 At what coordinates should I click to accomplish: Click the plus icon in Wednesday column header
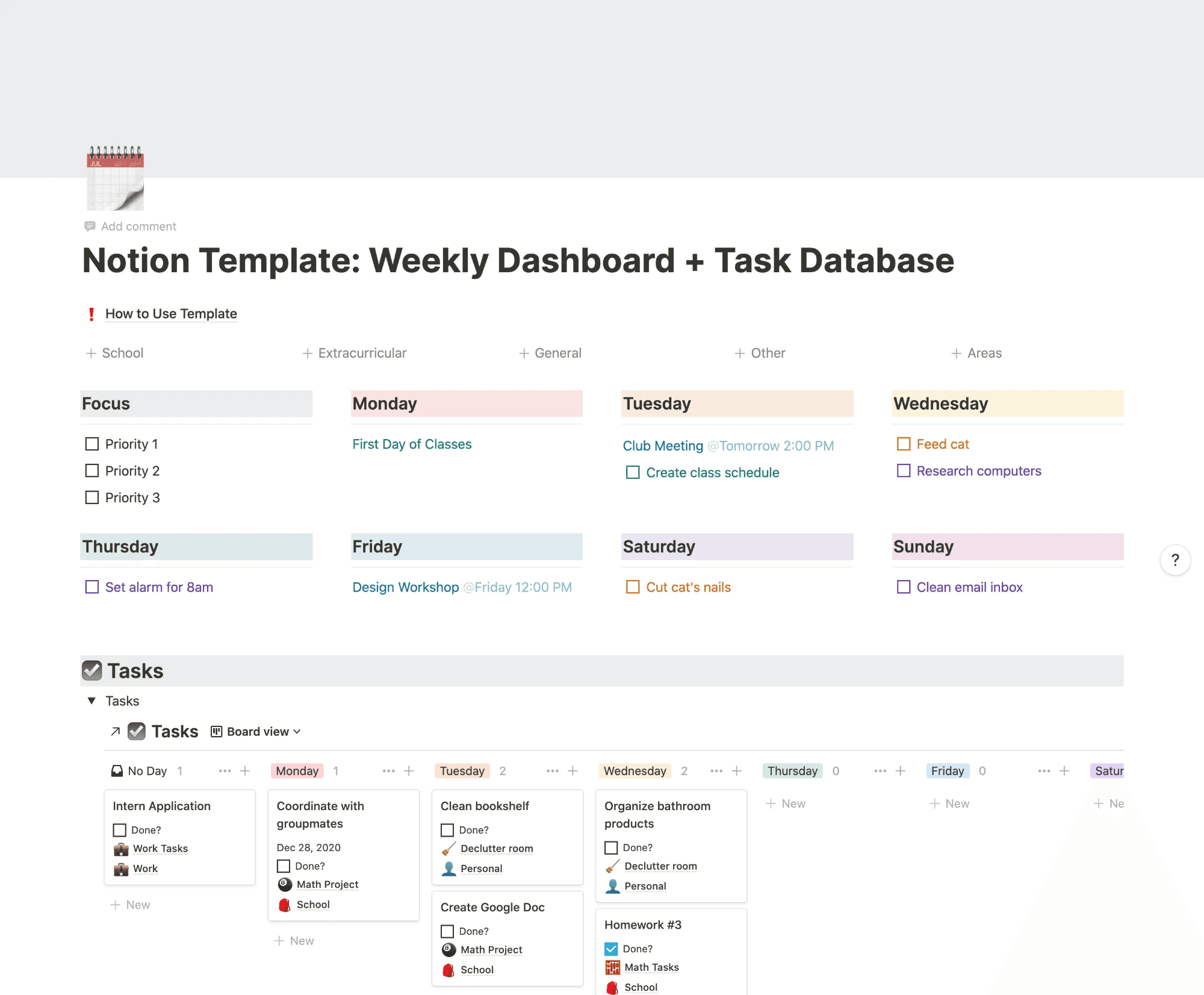pyautogui.click(x=736, y=771)
